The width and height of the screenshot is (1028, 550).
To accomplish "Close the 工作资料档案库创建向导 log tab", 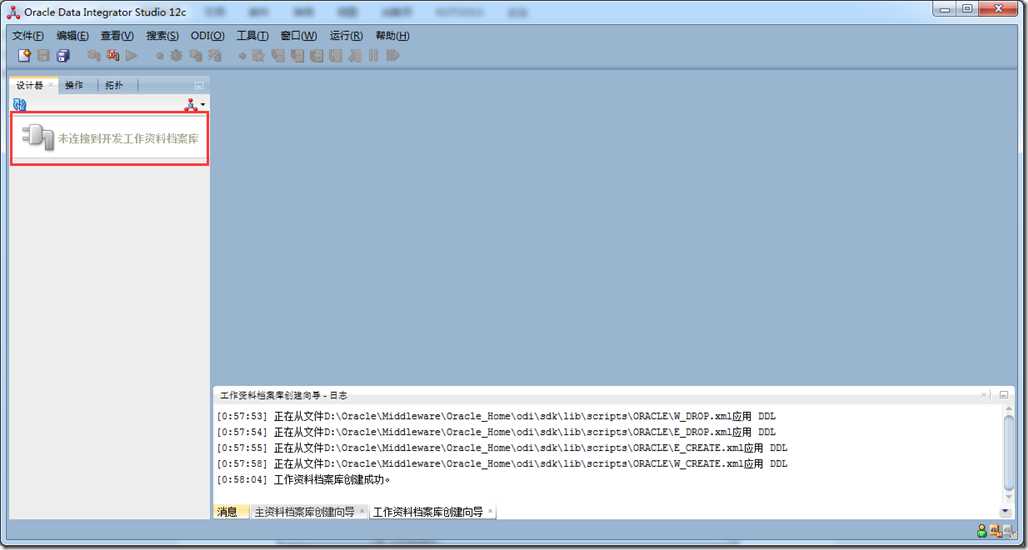I will click(490, 511).
